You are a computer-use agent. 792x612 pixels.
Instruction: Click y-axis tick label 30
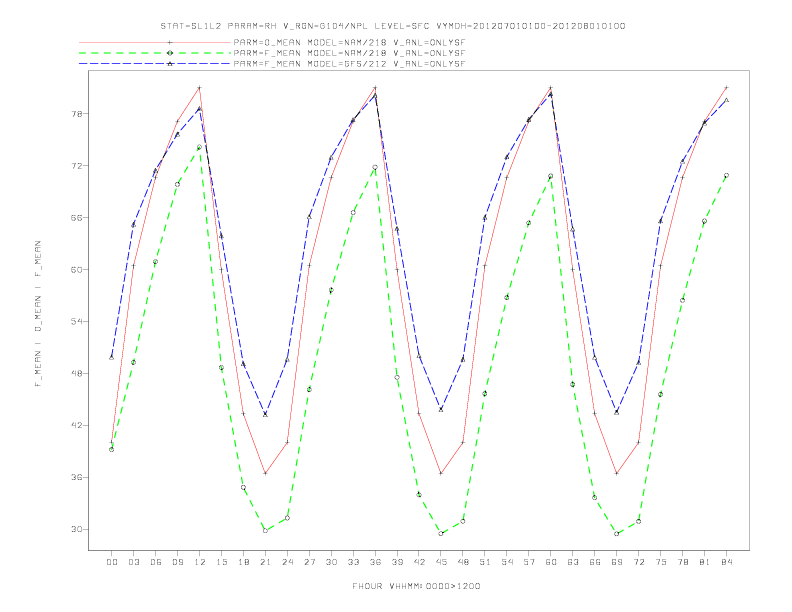(76, 530)
